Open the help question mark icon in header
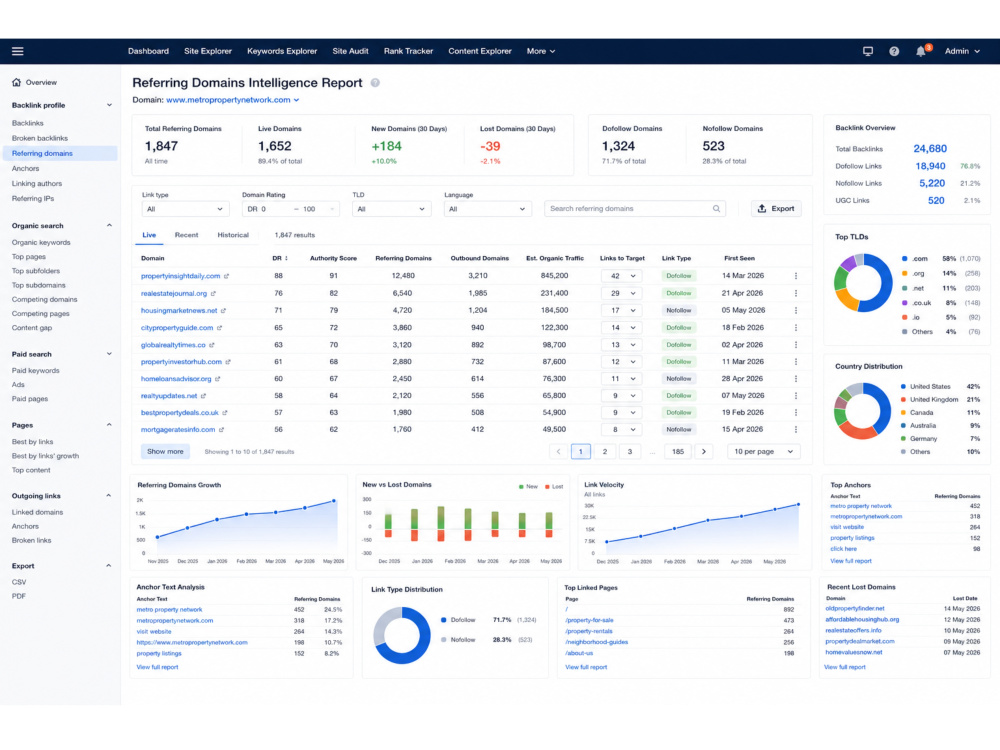 click(894, 51)
